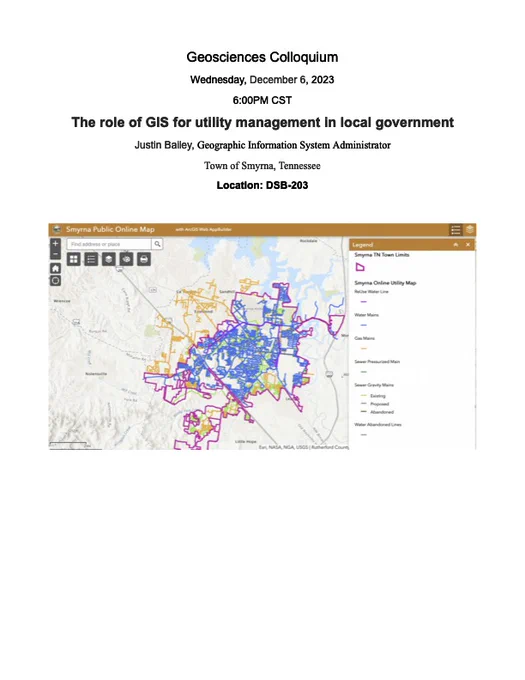525x680 pixels.
Task: Open the widget left of print icon
Action: click(x=126, y=259)
